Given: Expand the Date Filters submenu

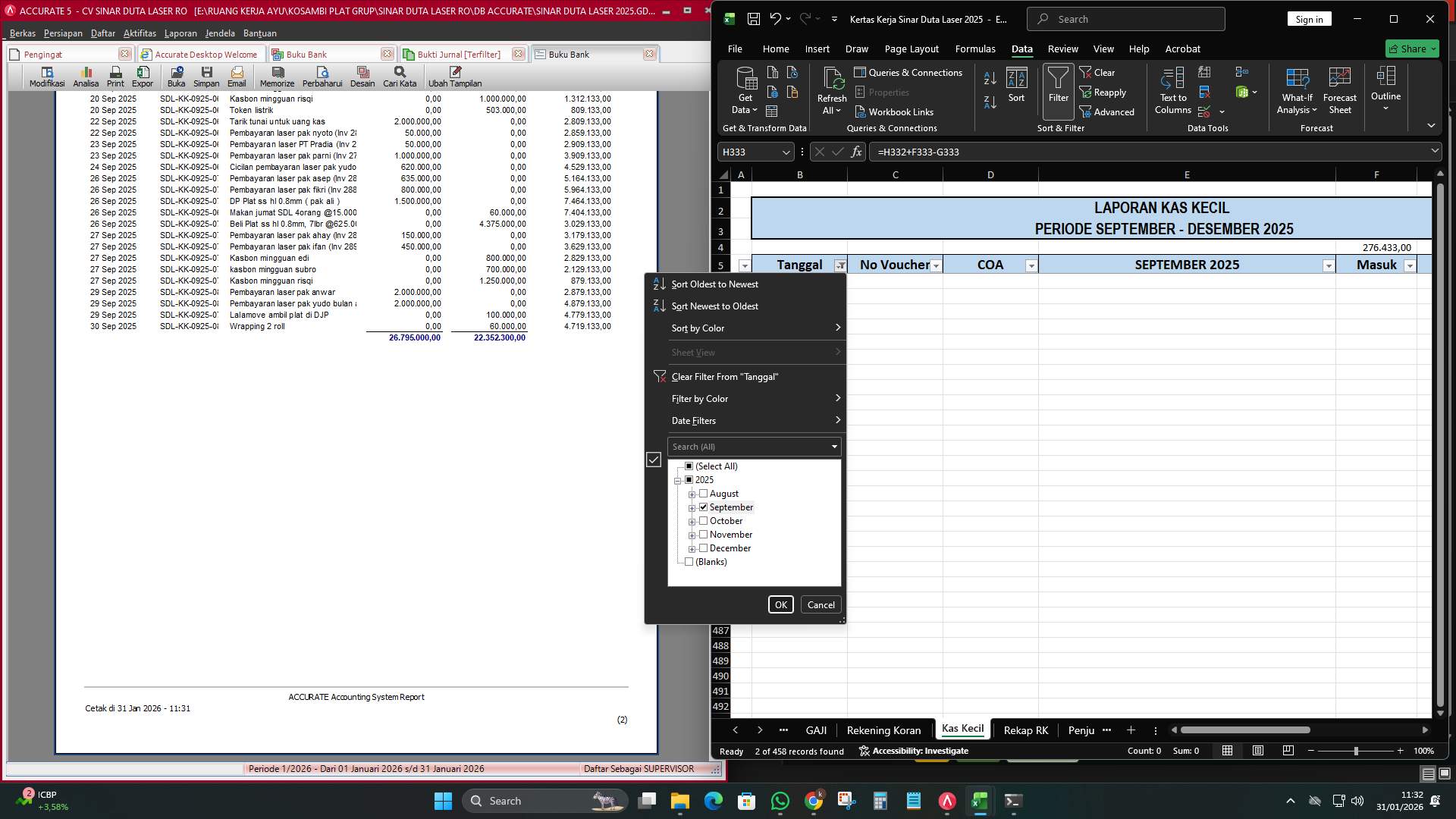Looking at the screenshot, I should pyautogui.click(x=754, y=420).
